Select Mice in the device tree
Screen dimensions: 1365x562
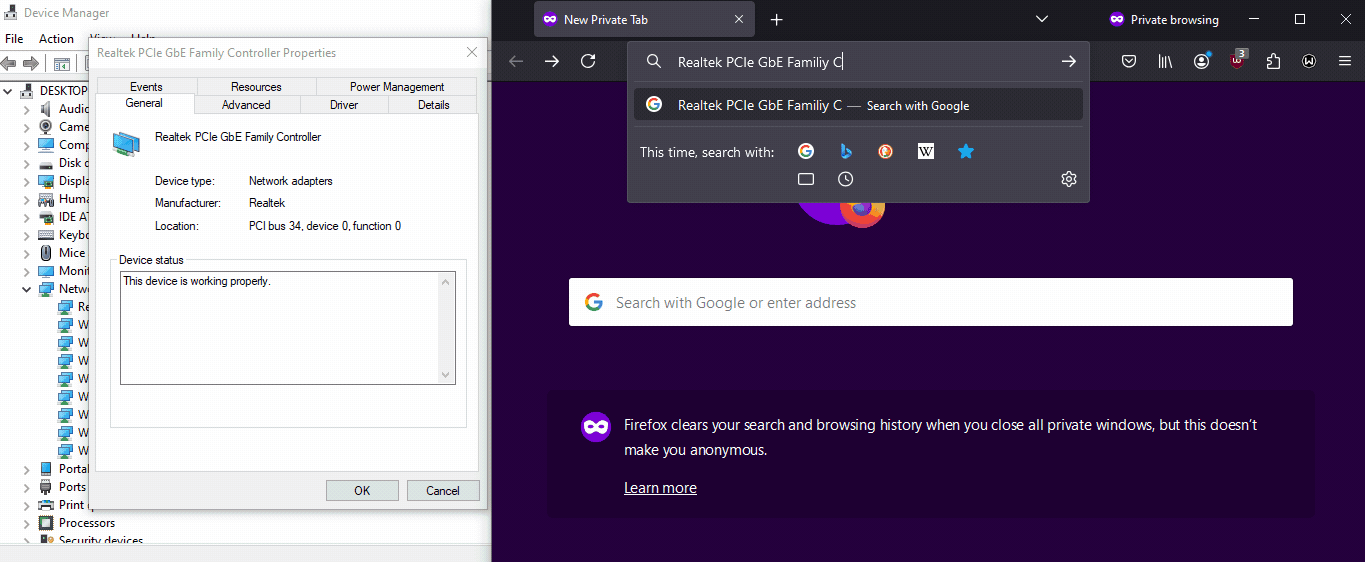tap(71, 253)
